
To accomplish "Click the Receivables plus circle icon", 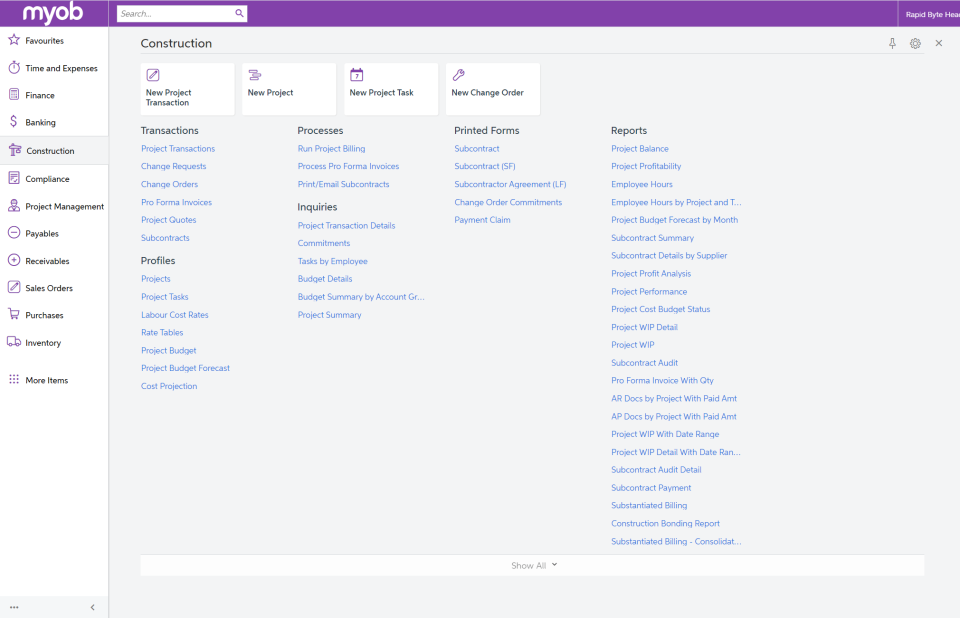I will (x=14, y=260).
